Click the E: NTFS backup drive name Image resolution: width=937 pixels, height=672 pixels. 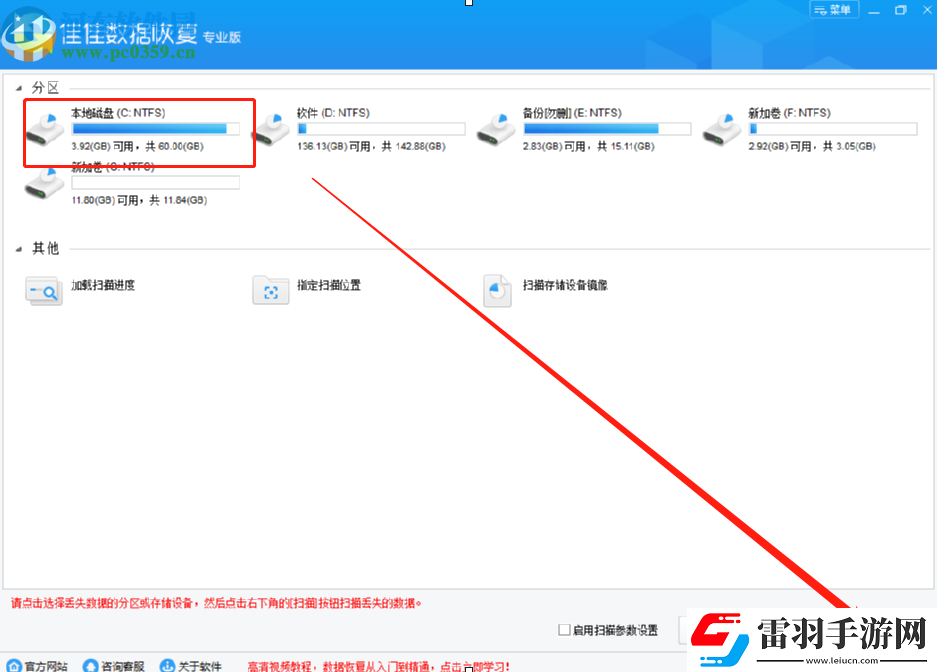click(572, 113)
